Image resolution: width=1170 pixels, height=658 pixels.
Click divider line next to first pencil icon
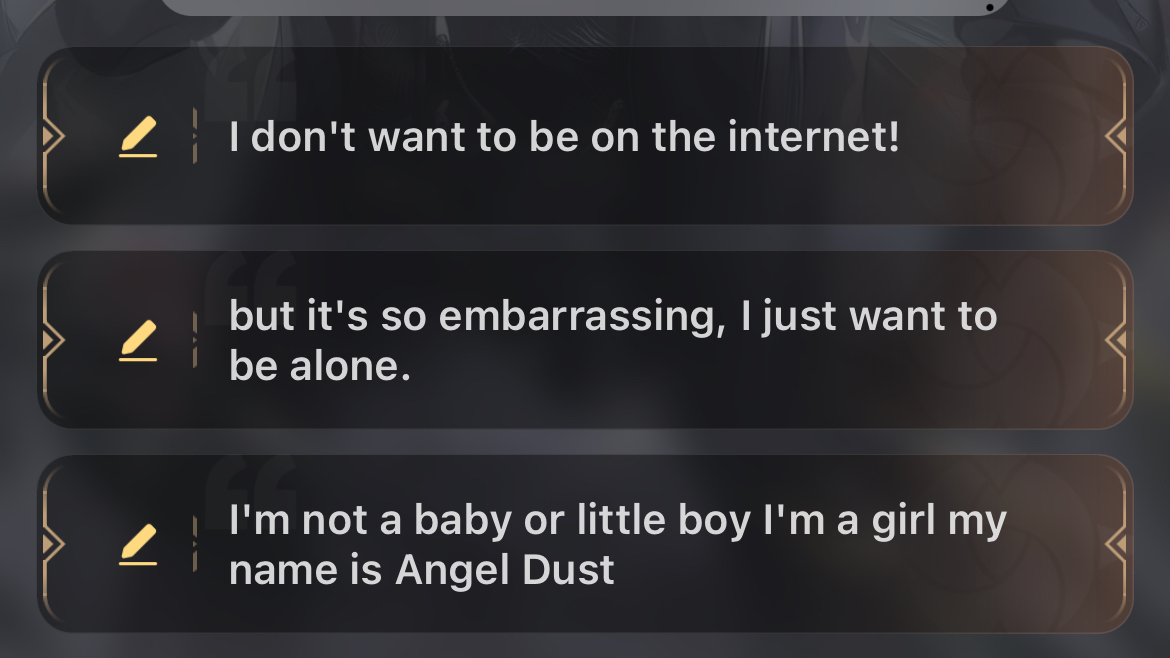tap(195, 136)
